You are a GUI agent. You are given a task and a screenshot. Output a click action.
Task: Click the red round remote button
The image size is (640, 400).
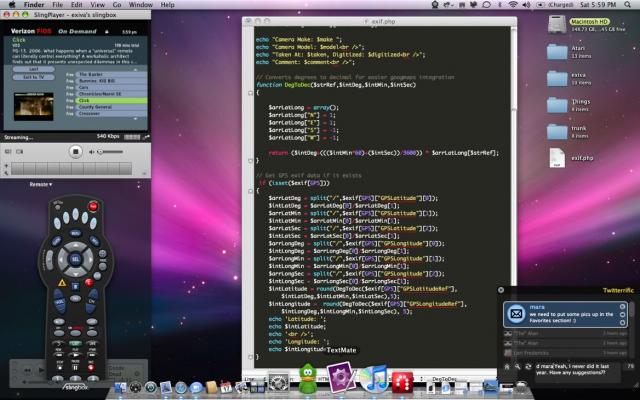pos(89,282)
